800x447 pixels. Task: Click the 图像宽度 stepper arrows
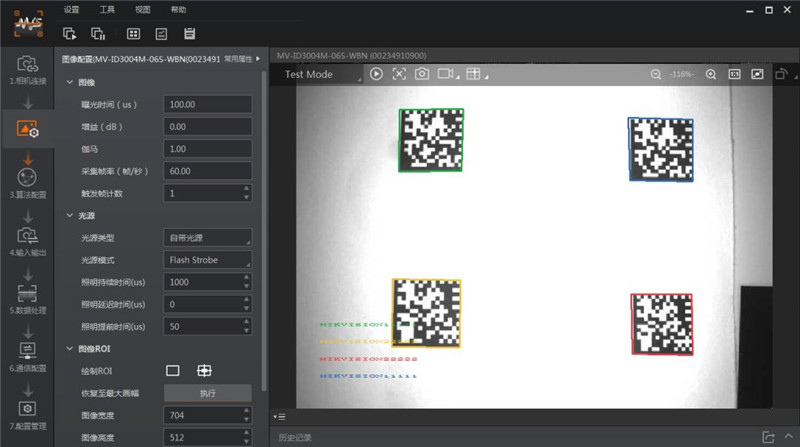pyautogui.click(x=246, y=415)
